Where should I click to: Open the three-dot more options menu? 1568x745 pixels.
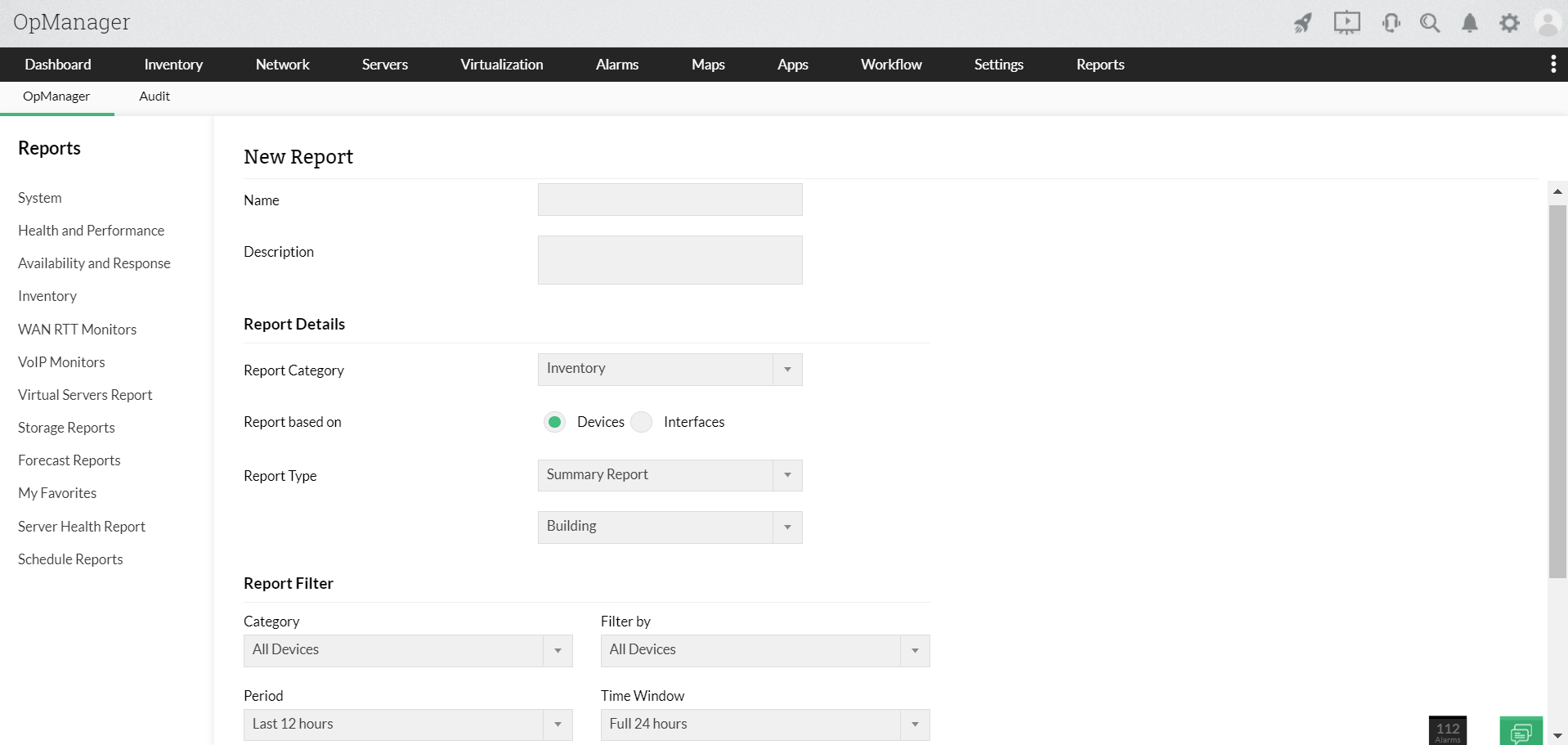point(1553,65)
